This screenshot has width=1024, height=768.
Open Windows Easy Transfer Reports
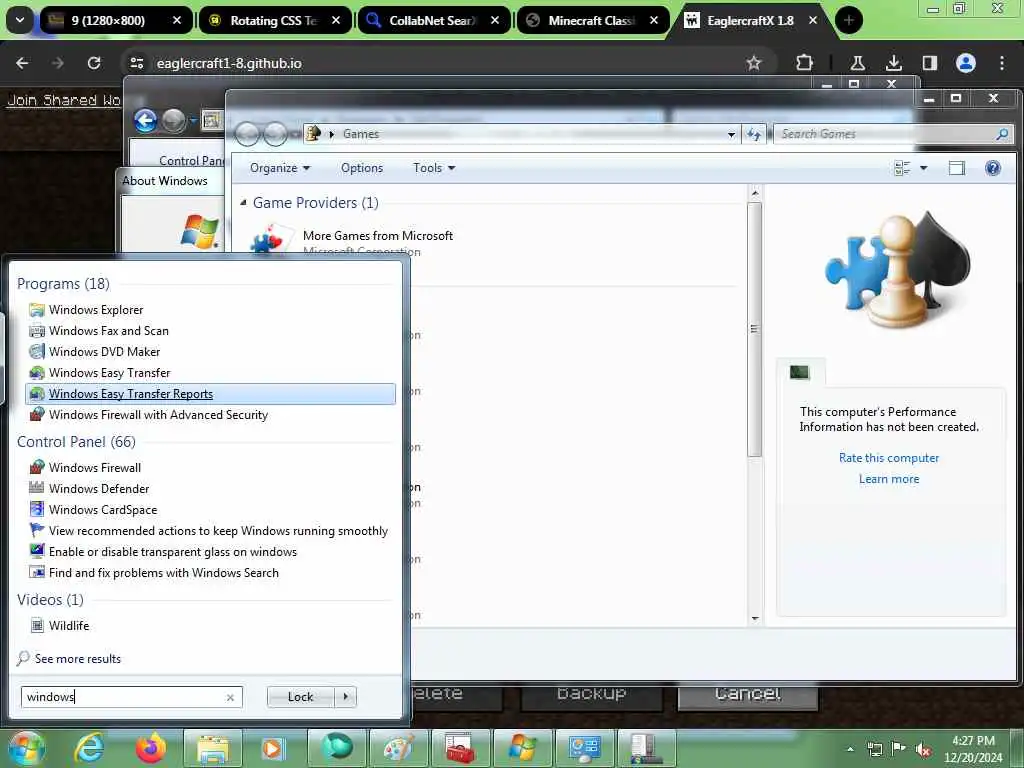click(x=210, y=394)
